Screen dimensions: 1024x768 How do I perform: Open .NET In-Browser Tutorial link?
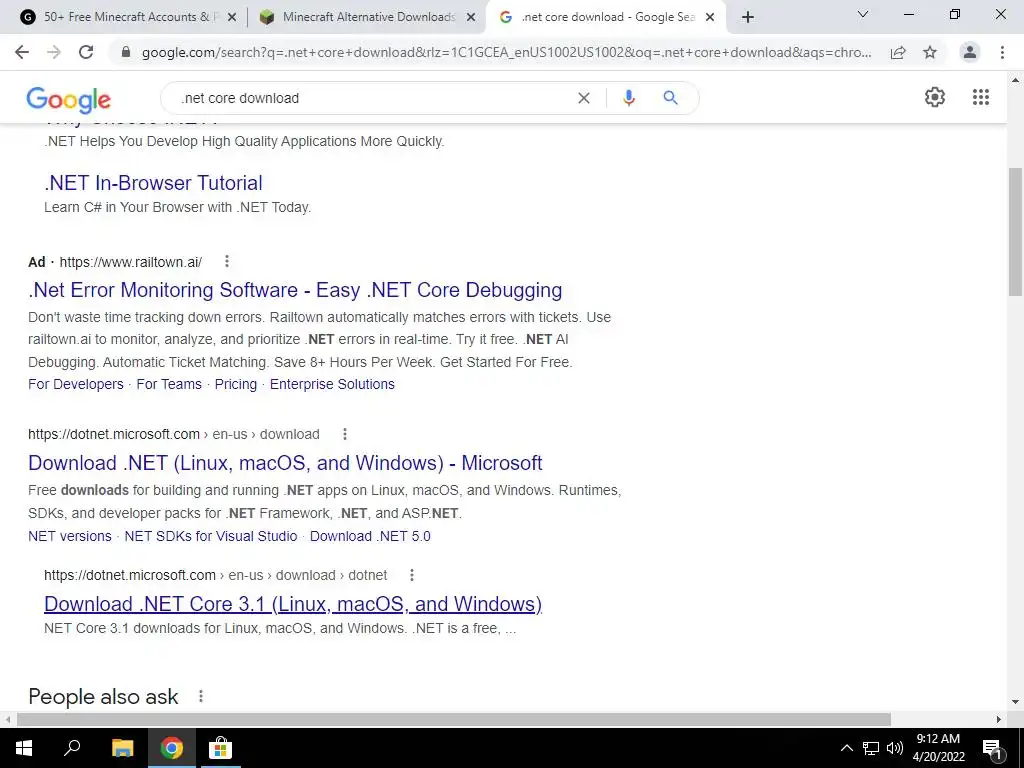[153, 183]
